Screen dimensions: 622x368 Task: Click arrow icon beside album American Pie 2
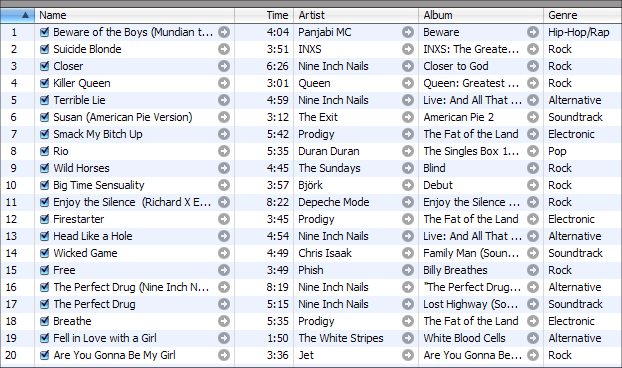pos(533,117)
